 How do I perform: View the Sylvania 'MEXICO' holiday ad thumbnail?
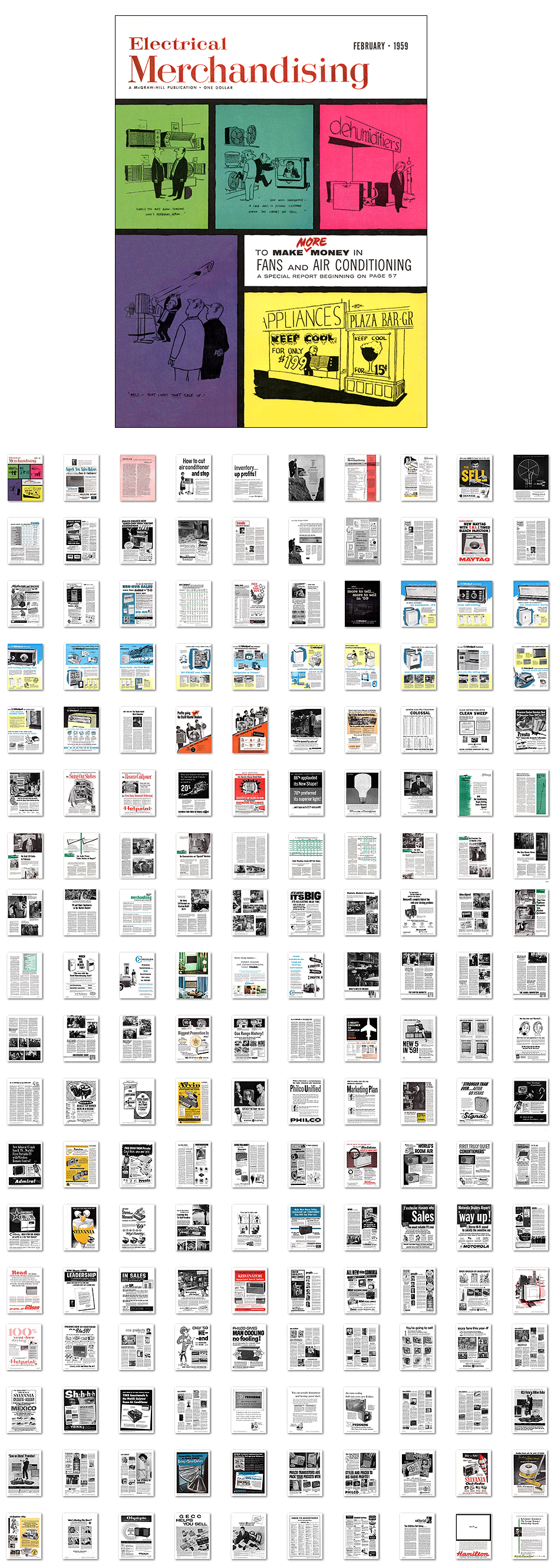point(25,1411)
